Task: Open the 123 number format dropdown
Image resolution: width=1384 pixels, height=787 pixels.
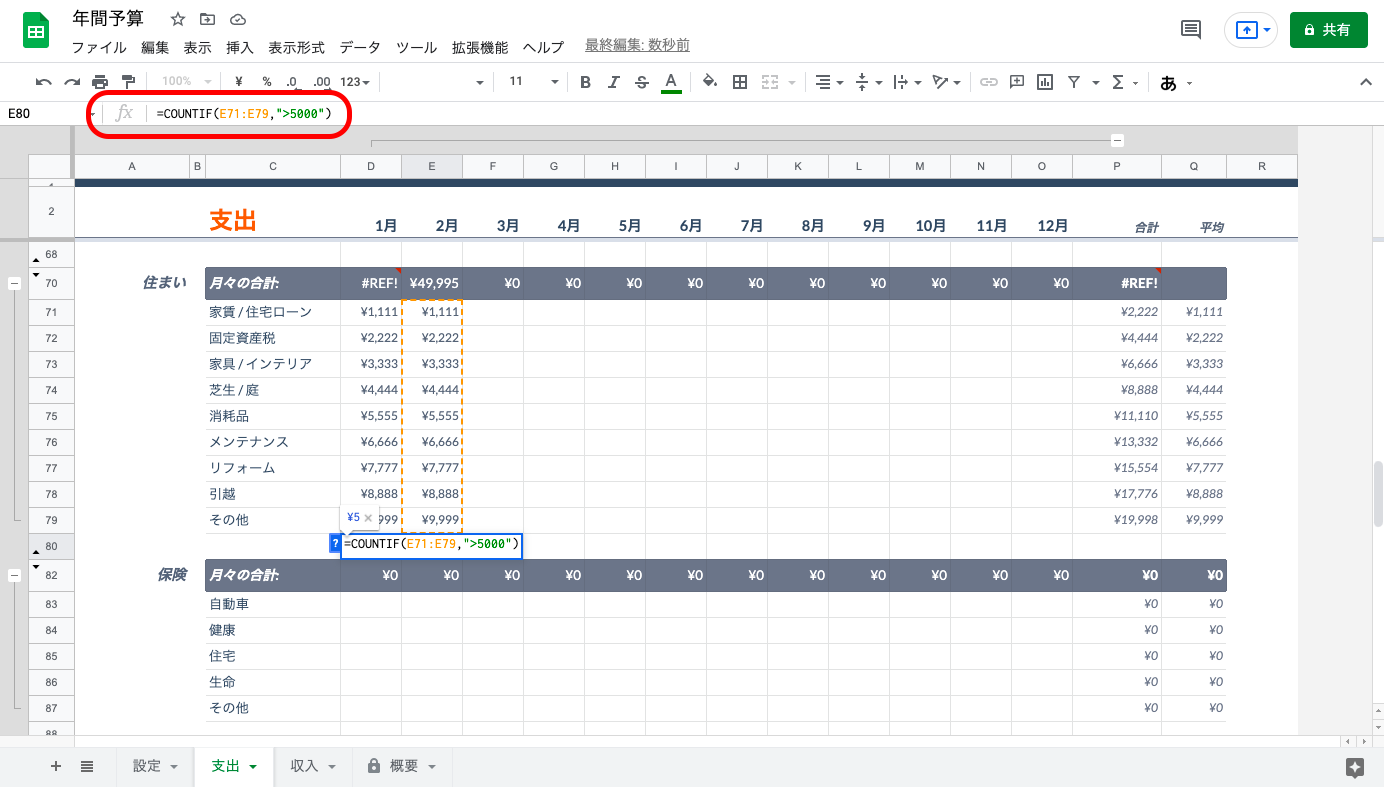Action: (x=355, y=82)
